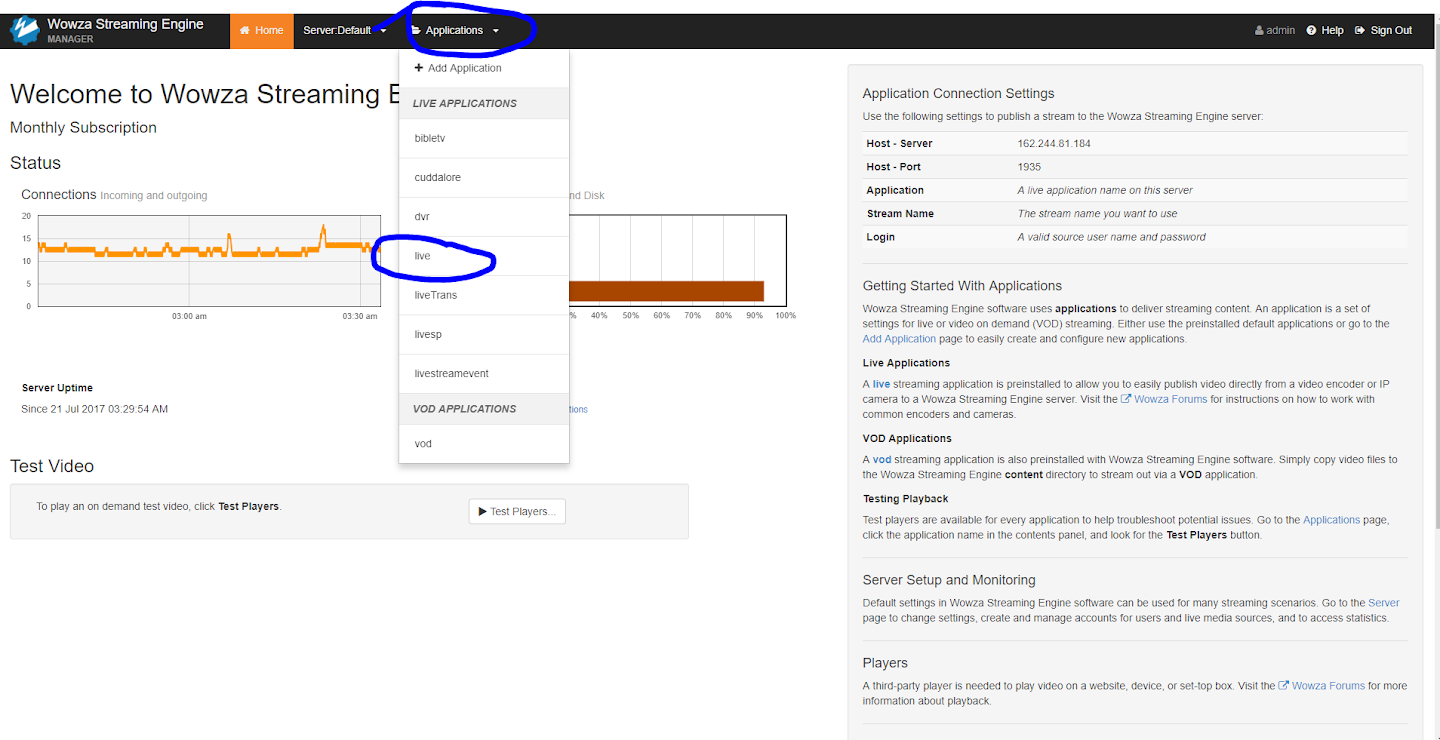
Task: Click the LIVE APPLICATIONS section header
Action: click(484, 103)
